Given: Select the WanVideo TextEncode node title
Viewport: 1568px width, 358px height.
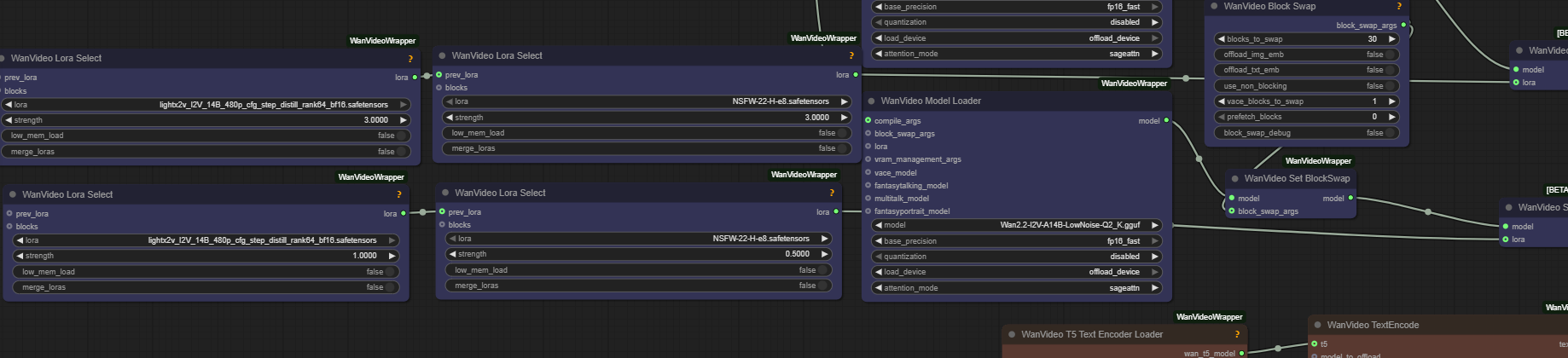Looking at the screenshot, I should 1373,325.
